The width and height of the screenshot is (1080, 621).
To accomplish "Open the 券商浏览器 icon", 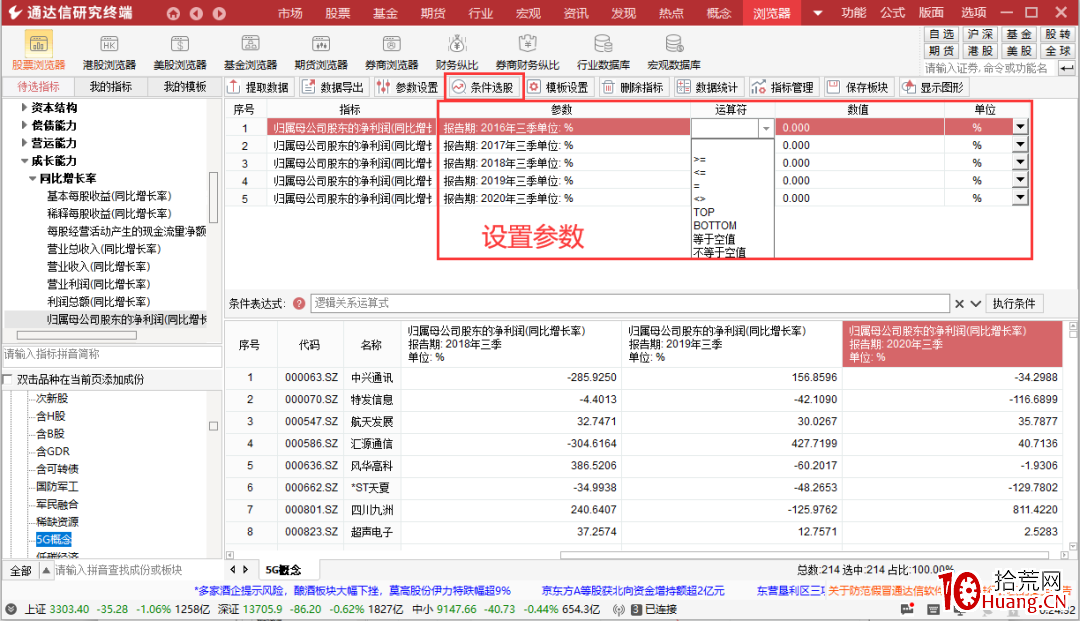I will point(391,52).
